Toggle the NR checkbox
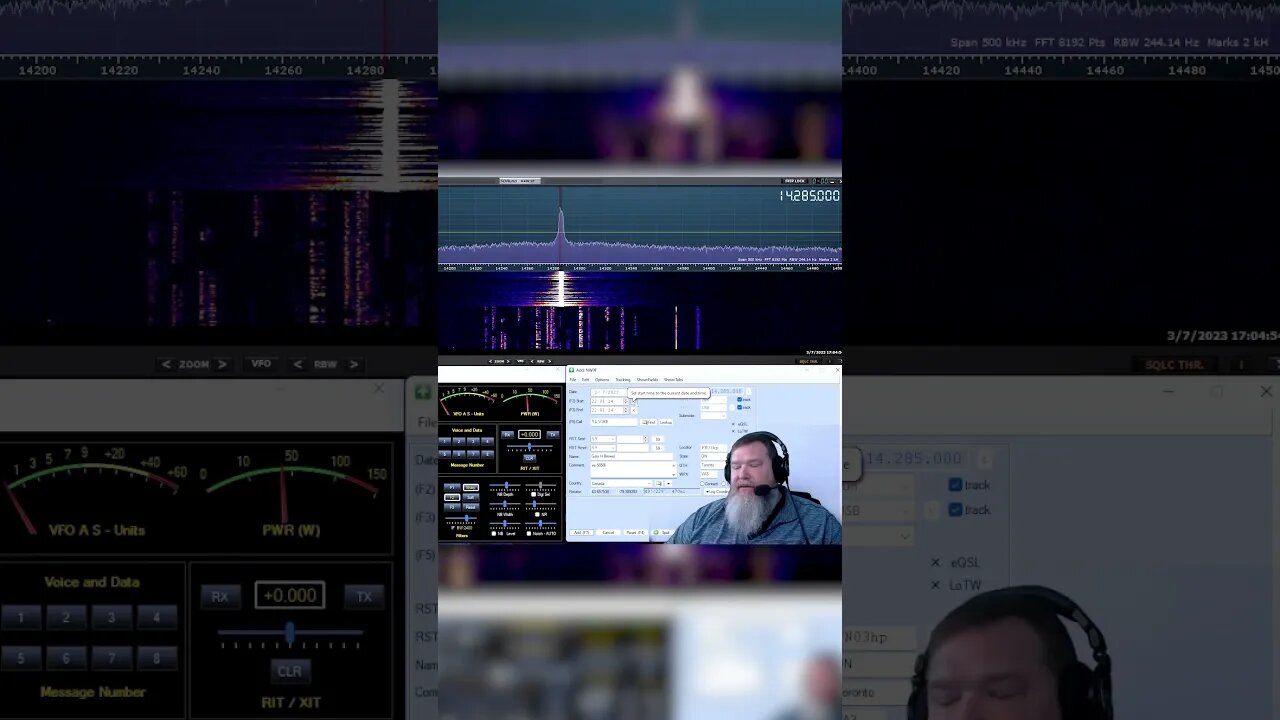 (536, 514)
